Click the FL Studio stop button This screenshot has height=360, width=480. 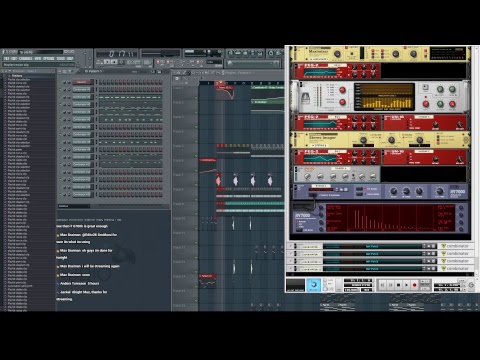point(114,62)
